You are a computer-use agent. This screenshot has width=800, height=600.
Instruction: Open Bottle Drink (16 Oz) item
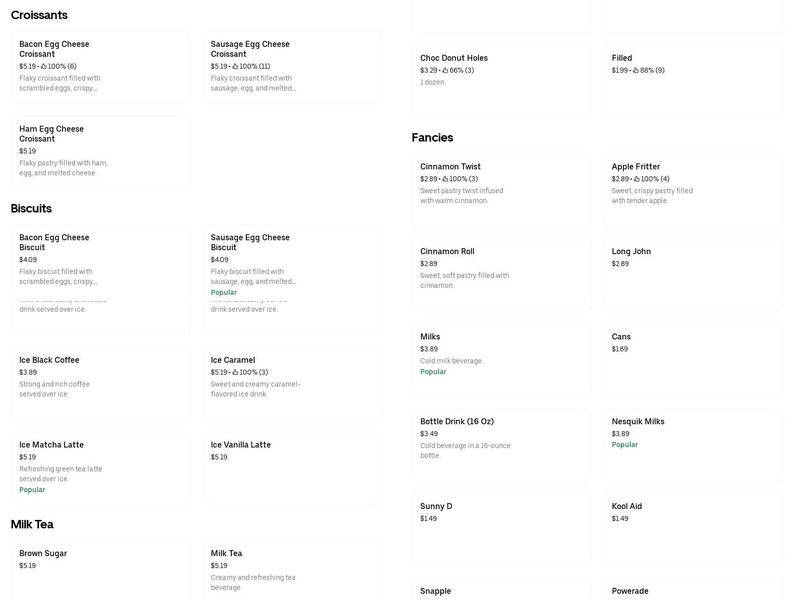click(502, 445)
